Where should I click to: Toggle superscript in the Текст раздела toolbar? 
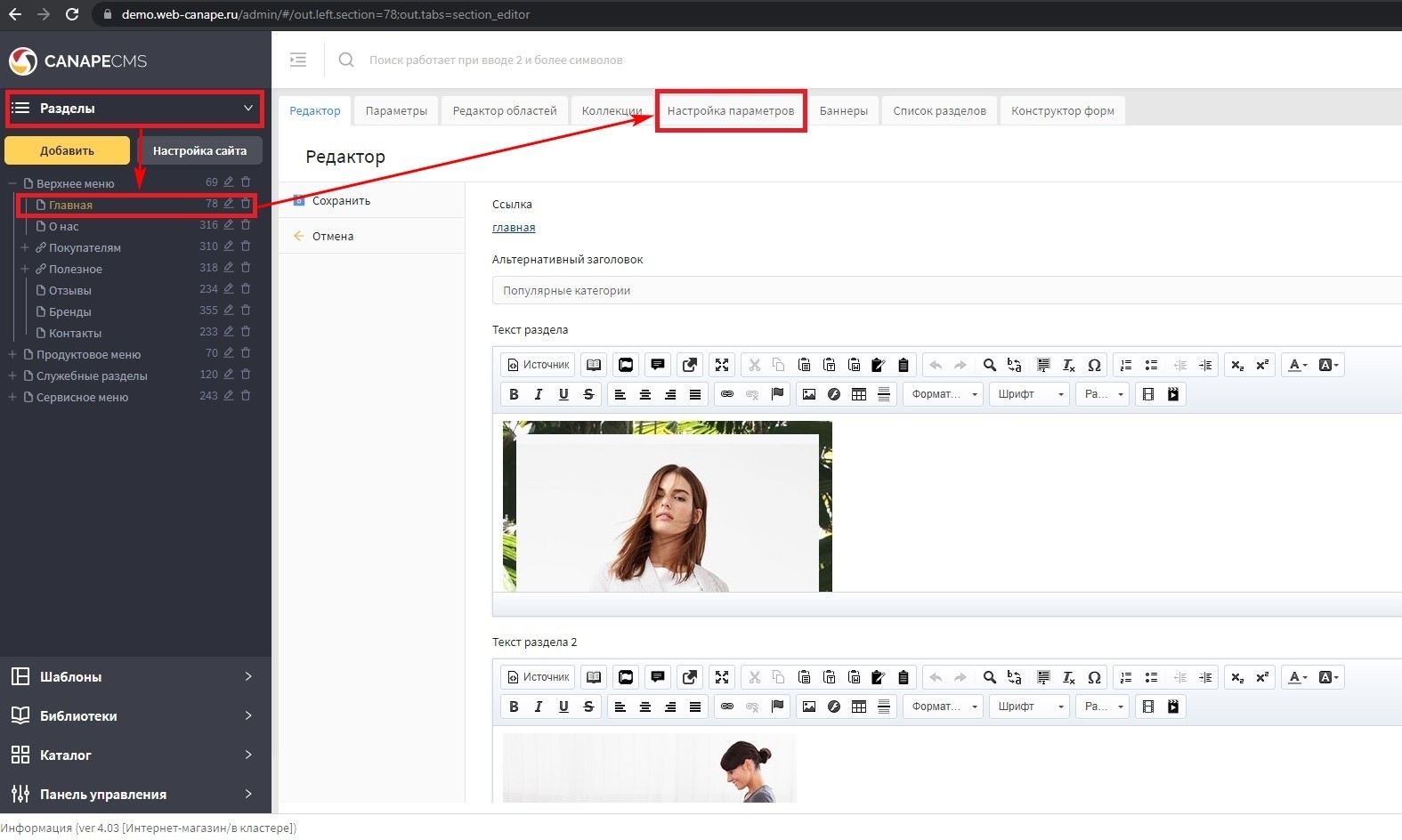pos(1261,365)
